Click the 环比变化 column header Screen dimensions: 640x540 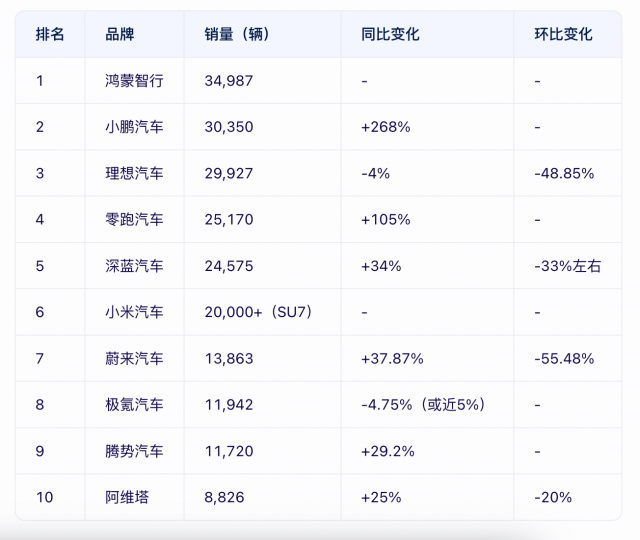pos(563,34)
